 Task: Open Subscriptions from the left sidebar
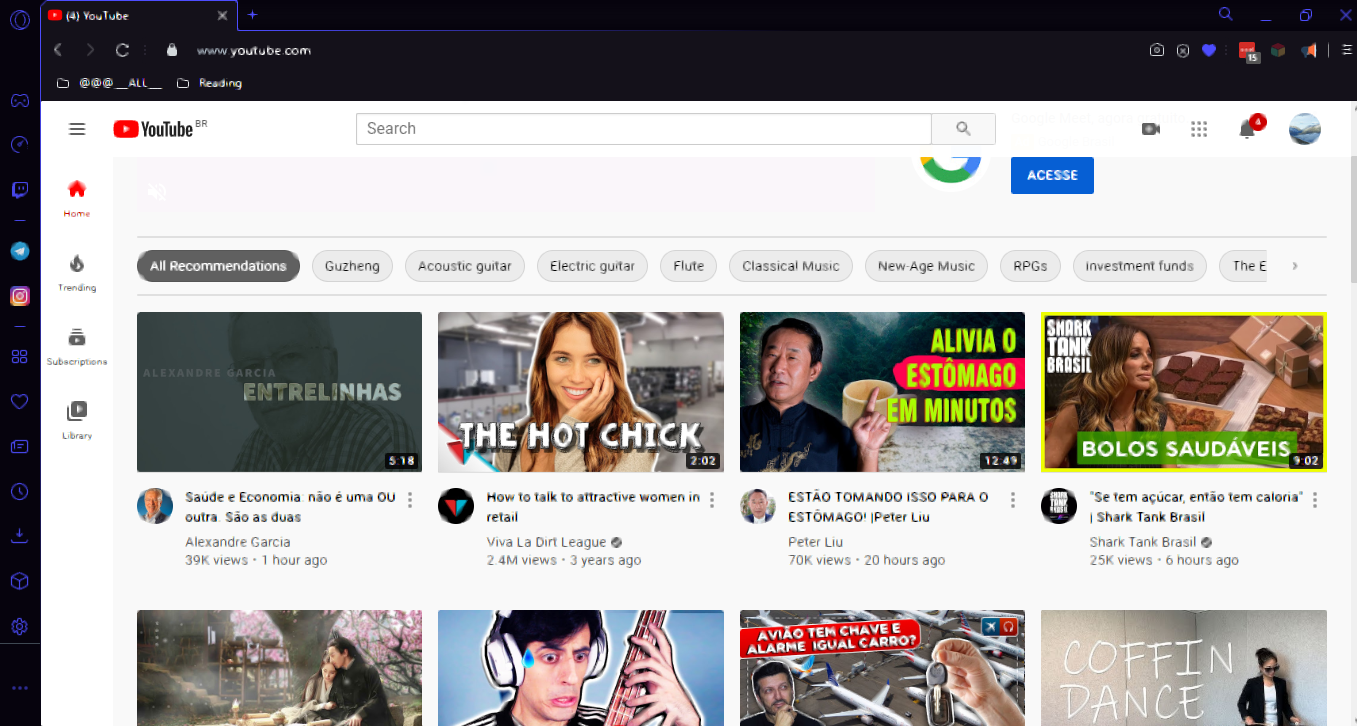point(77,345)
